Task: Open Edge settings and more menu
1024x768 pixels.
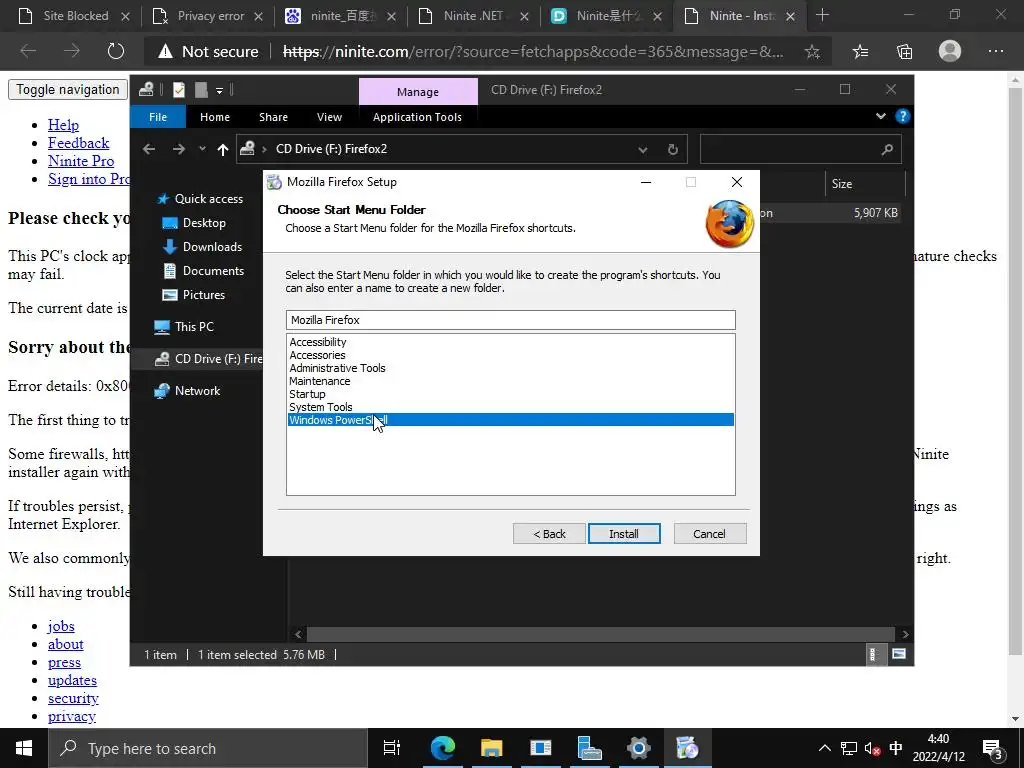Action: (995, 51)
